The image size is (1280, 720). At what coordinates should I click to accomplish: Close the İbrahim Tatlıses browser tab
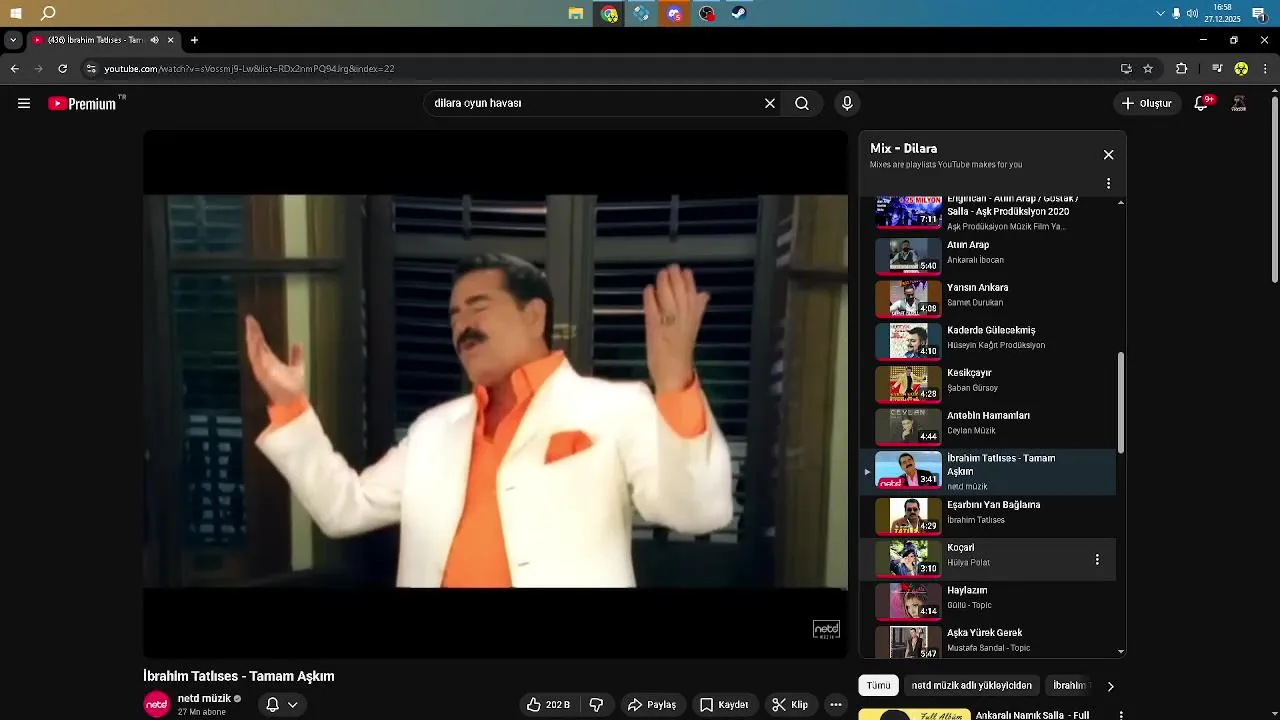point(171,40)
